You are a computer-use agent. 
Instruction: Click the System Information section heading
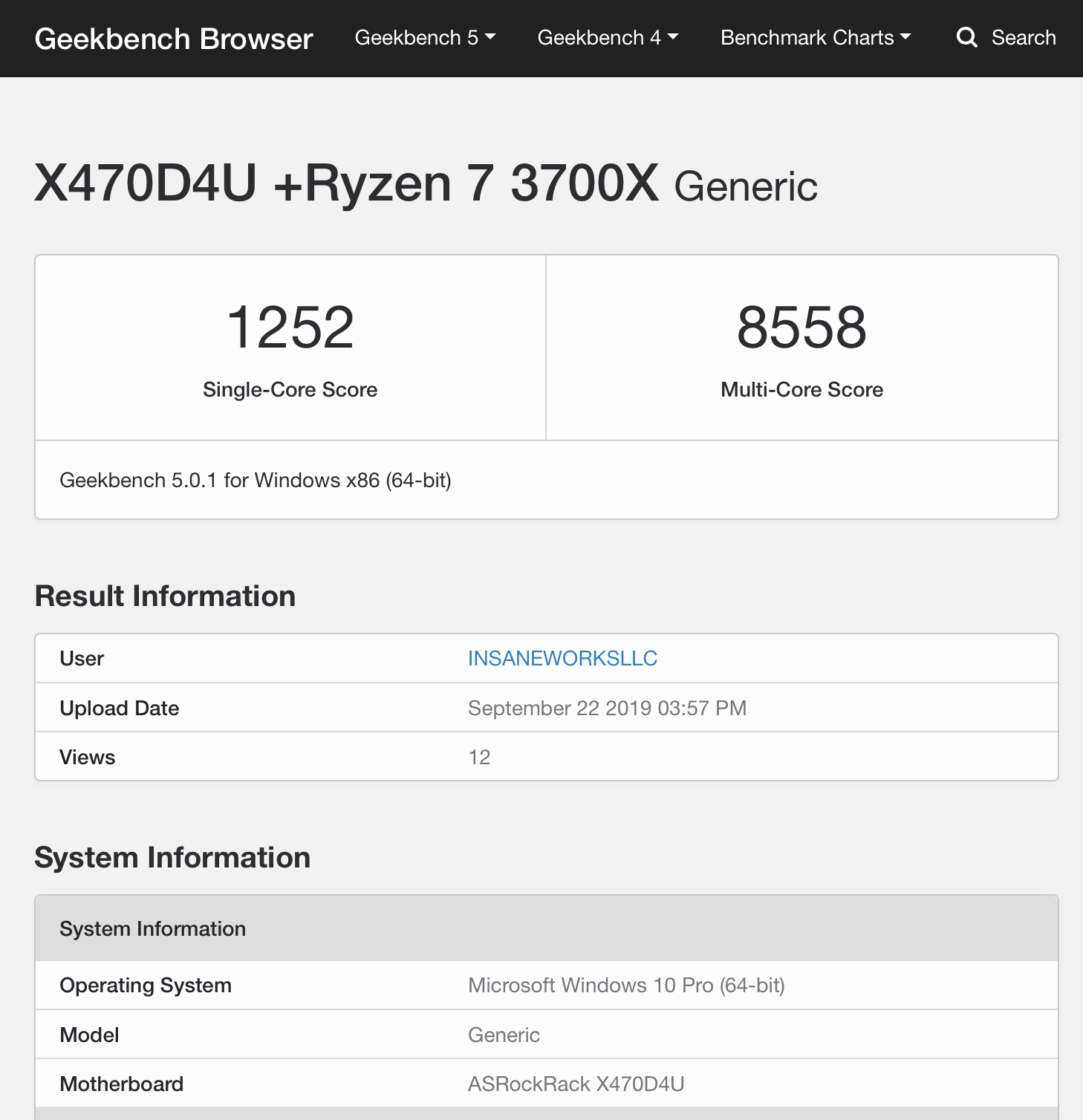pos(172,857)
